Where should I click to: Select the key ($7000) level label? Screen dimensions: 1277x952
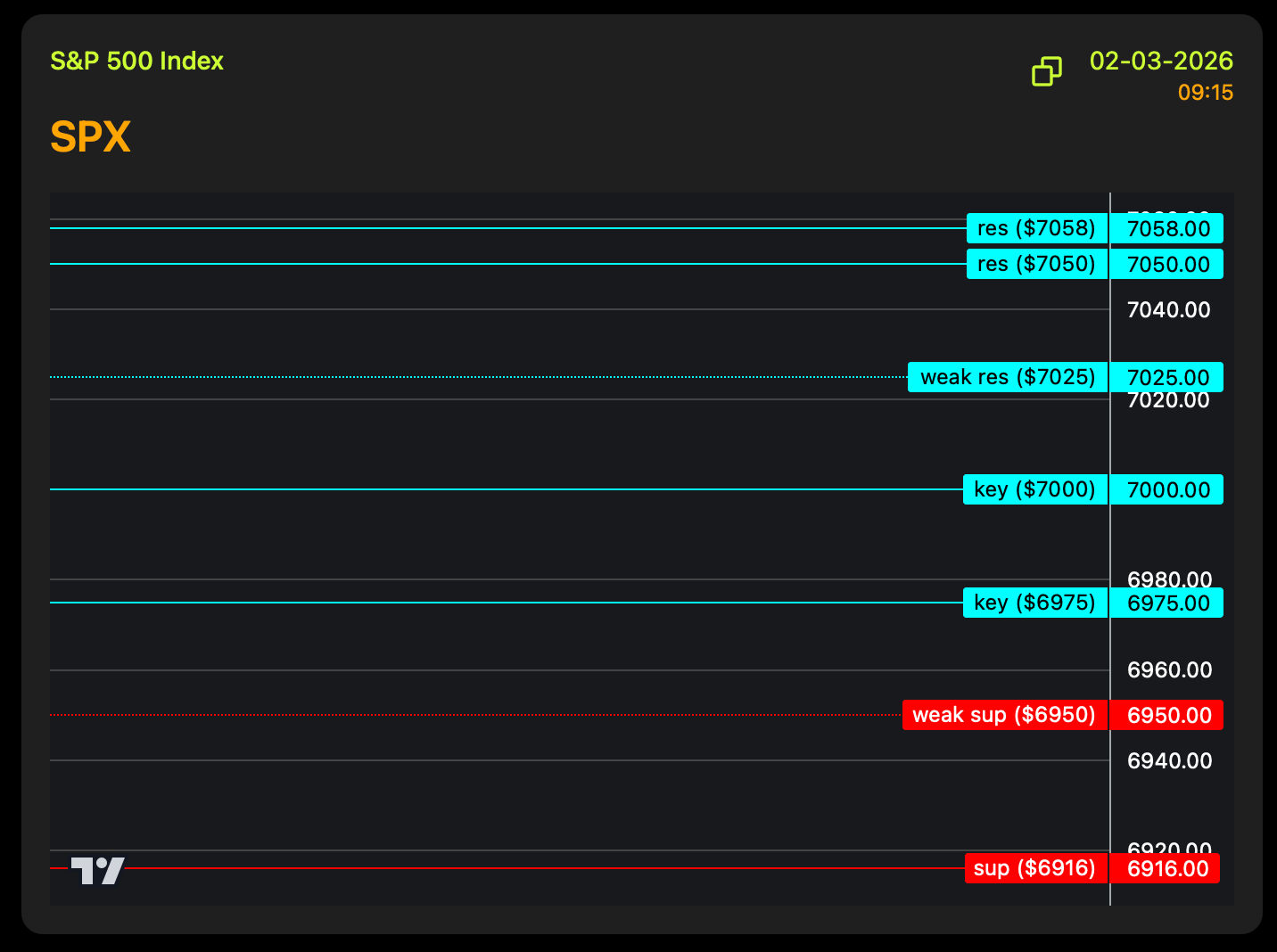(x=1034, y=489)
